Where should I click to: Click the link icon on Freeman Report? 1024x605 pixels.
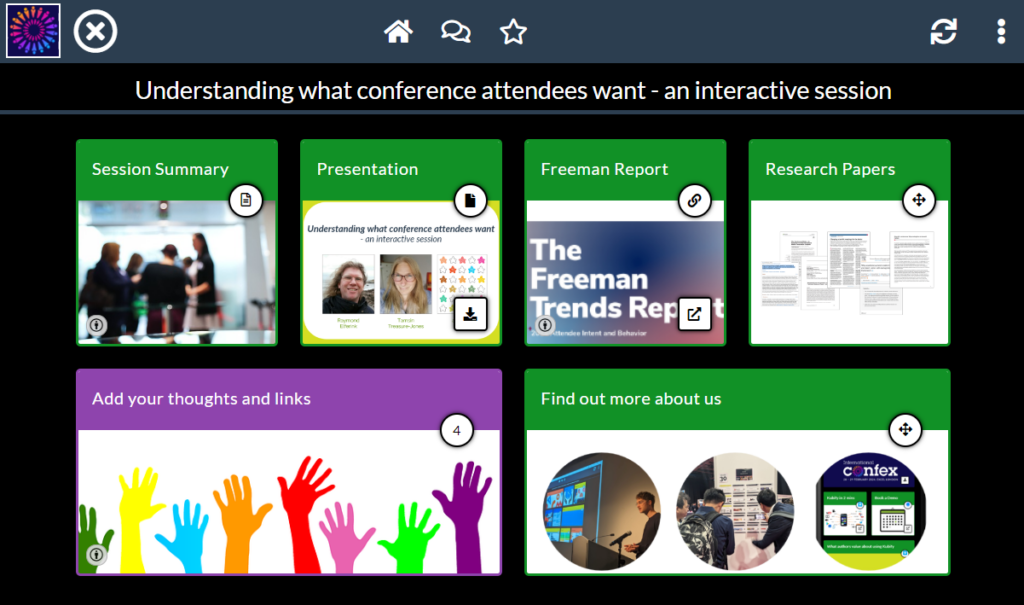click(x=694, y=200)
